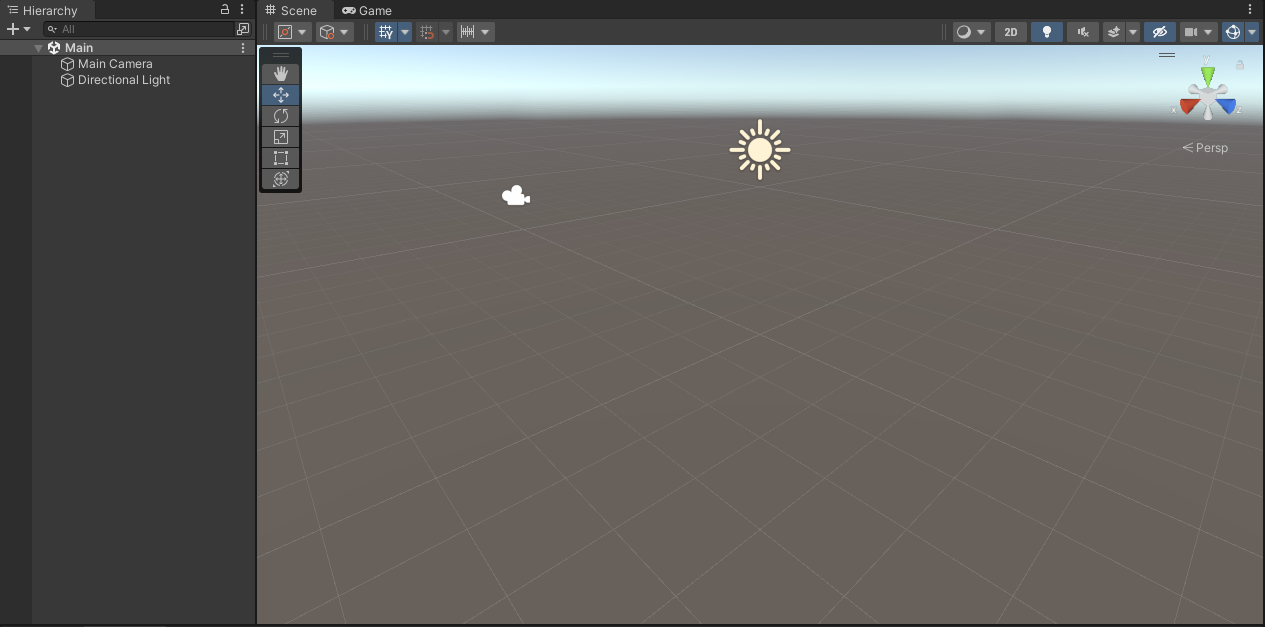Toggle hidden objects visibility eye icon
The image size is (1265, 627).
1159,32
